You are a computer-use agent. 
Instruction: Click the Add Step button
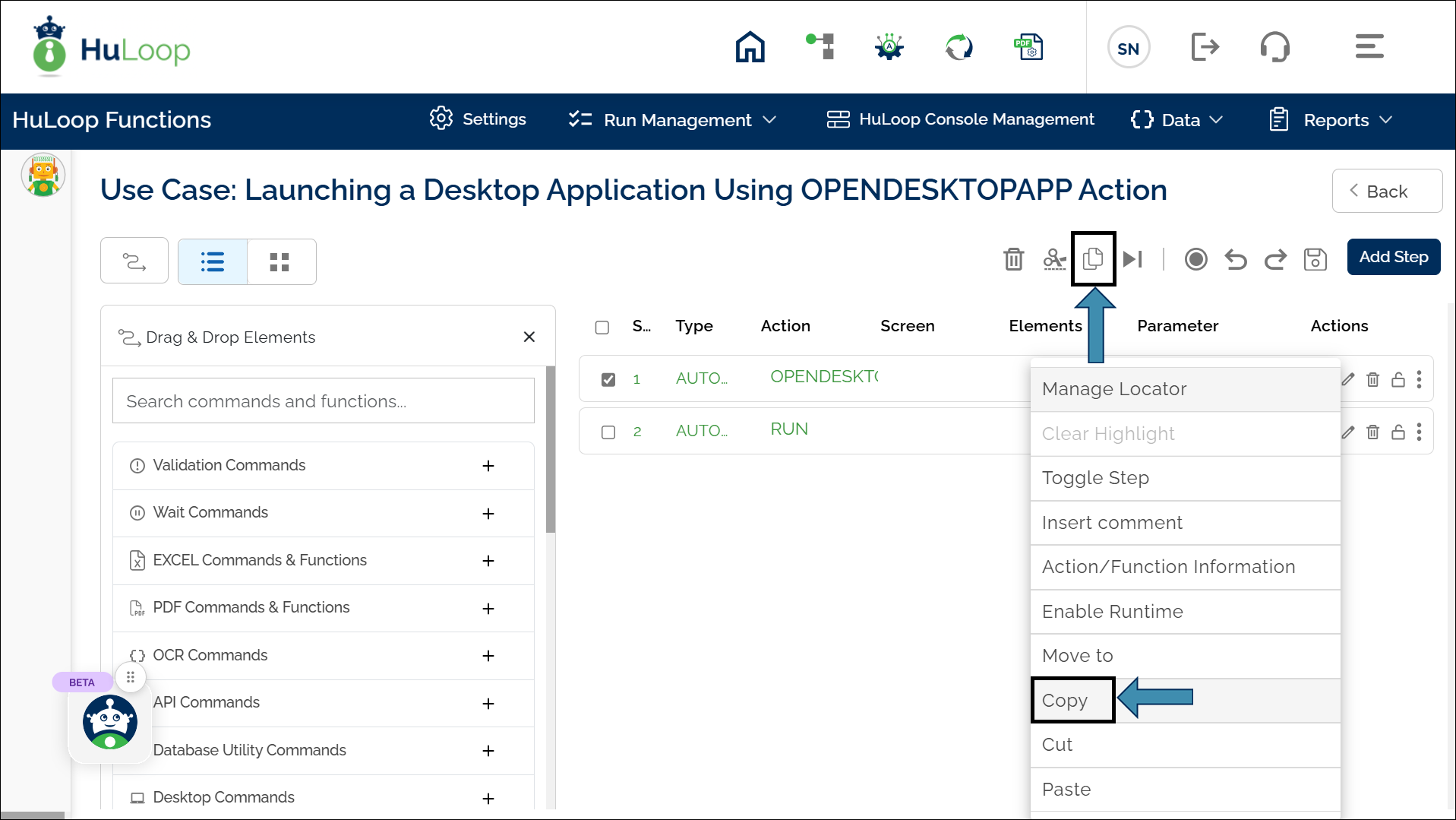pyautogui.click(x=1393, y=257)
